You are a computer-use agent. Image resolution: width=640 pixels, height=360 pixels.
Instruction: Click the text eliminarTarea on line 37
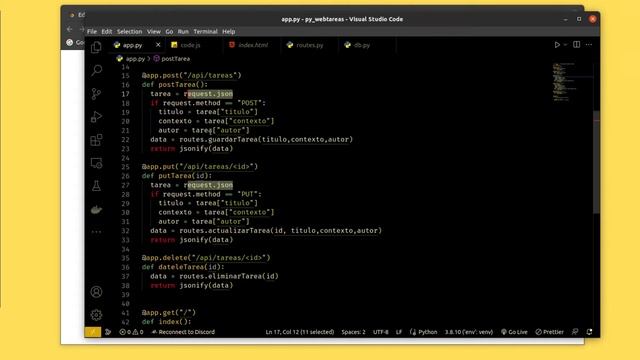pyautogui.click(x=235, y=276)
